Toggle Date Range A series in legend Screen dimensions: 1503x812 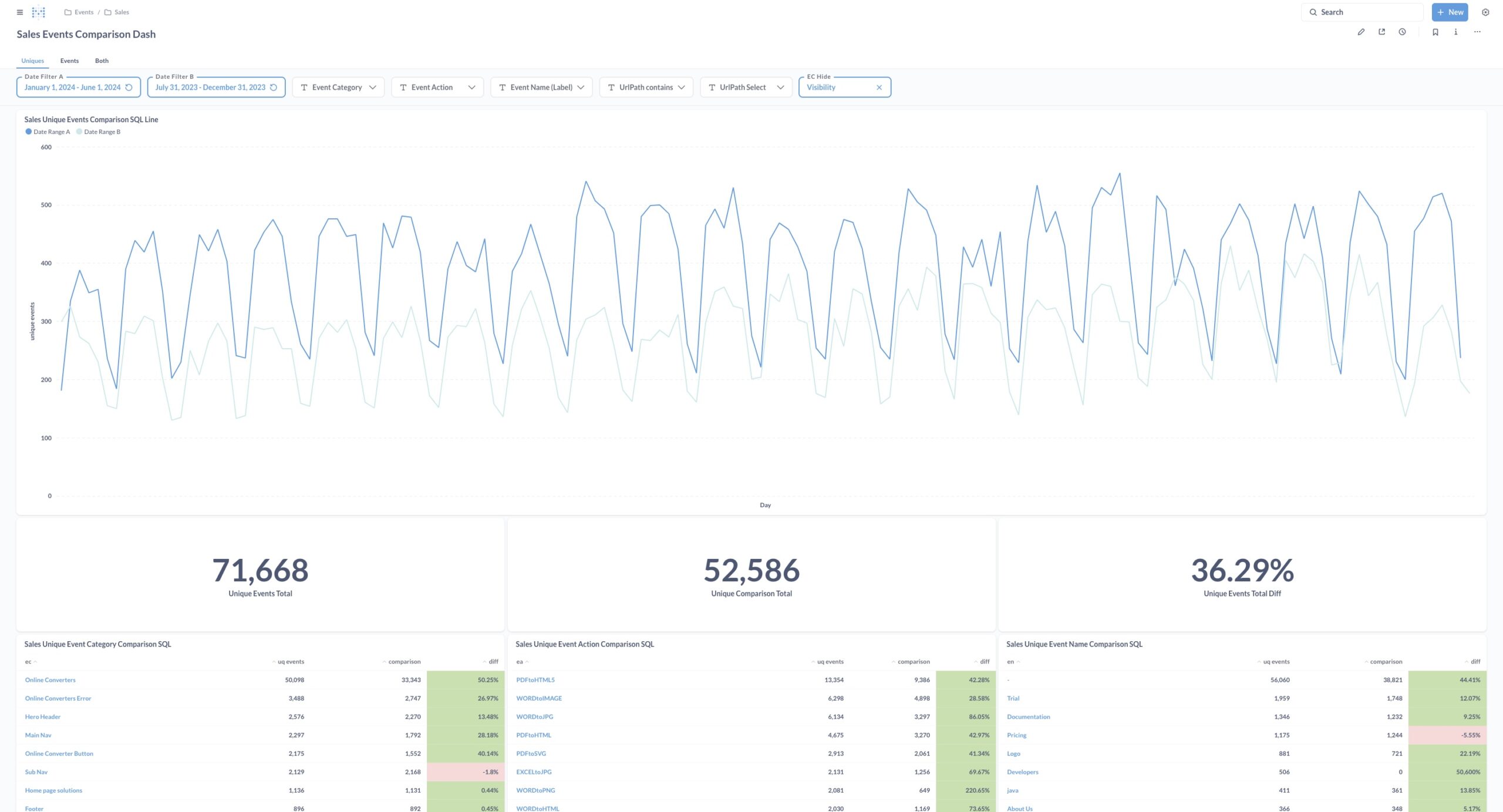point(48,132)
